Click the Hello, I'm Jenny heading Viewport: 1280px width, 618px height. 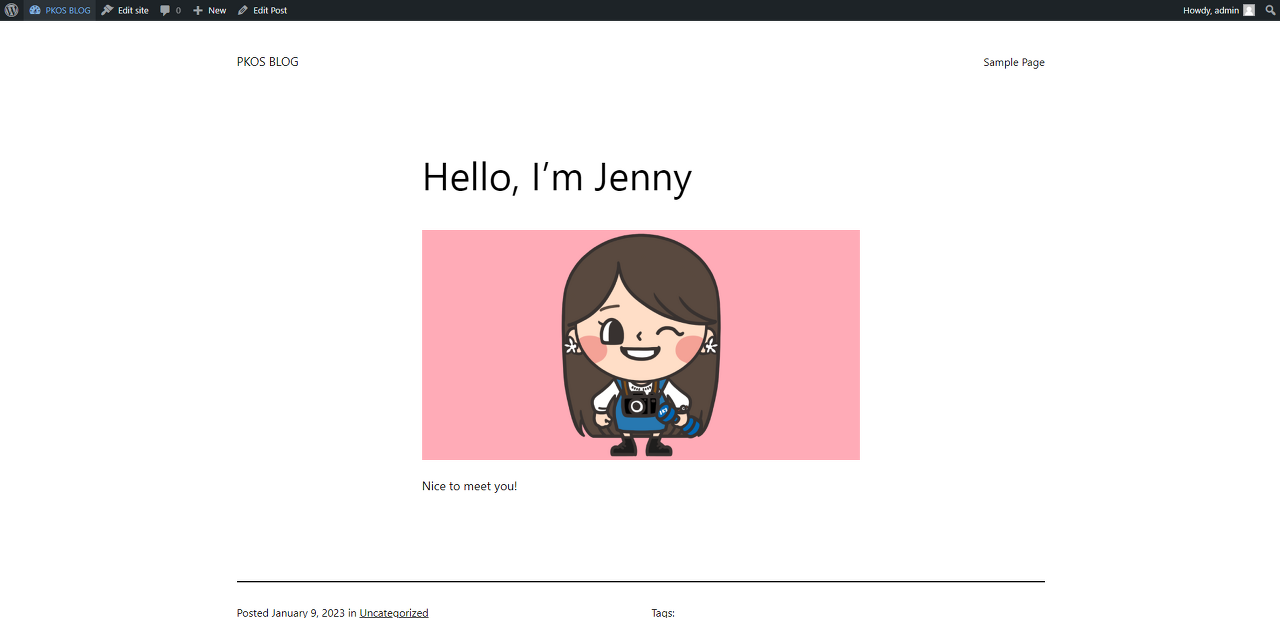click(x=557, y=178)
